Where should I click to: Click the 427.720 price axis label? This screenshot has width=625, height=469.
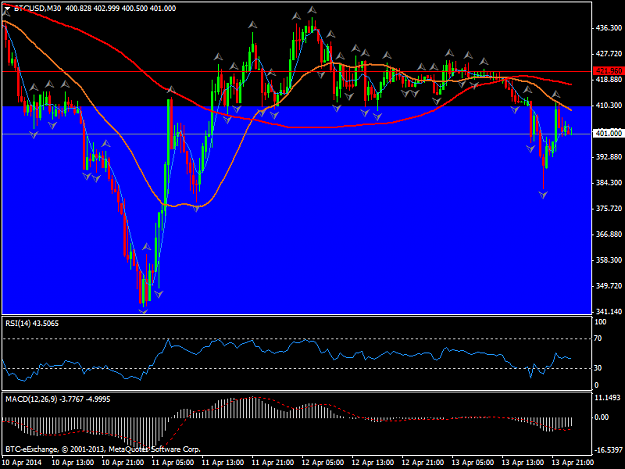(x=609, y=54)
